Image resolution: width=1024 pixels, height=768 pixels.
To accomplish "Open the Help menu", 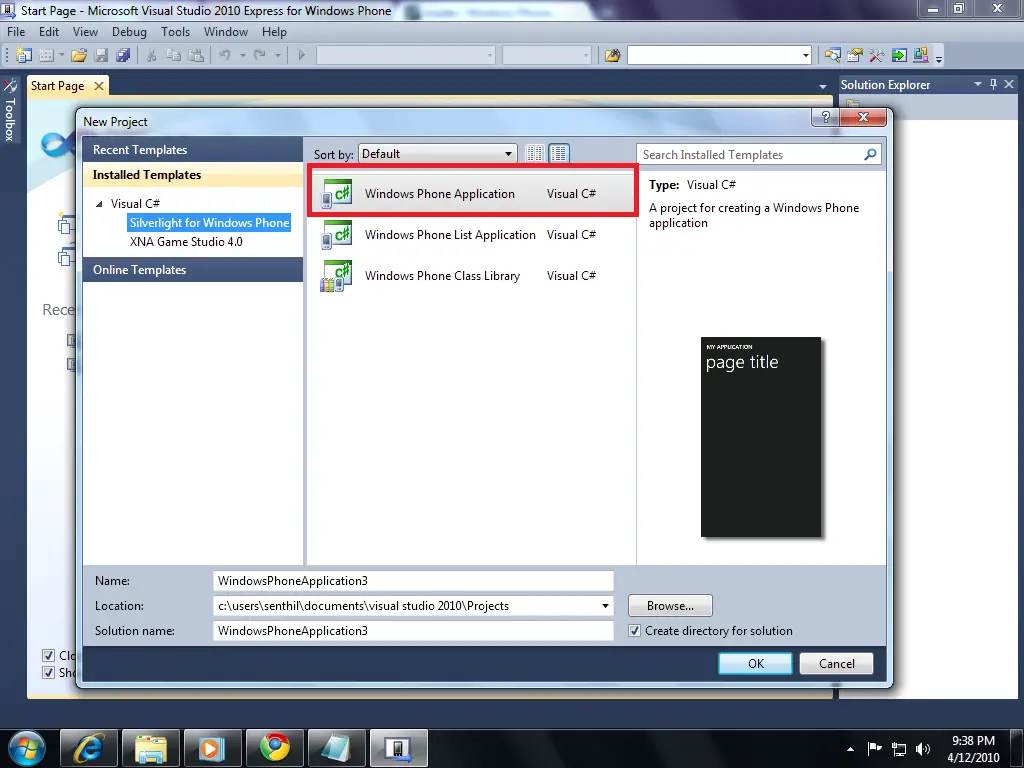I will pyautogui.click(x=274, y=31).
